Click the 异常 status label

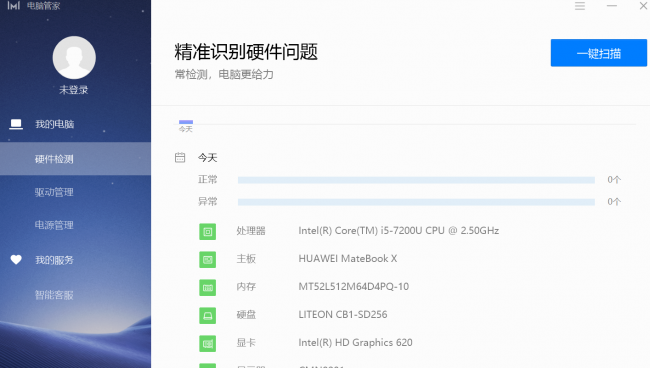pos(208,201)
